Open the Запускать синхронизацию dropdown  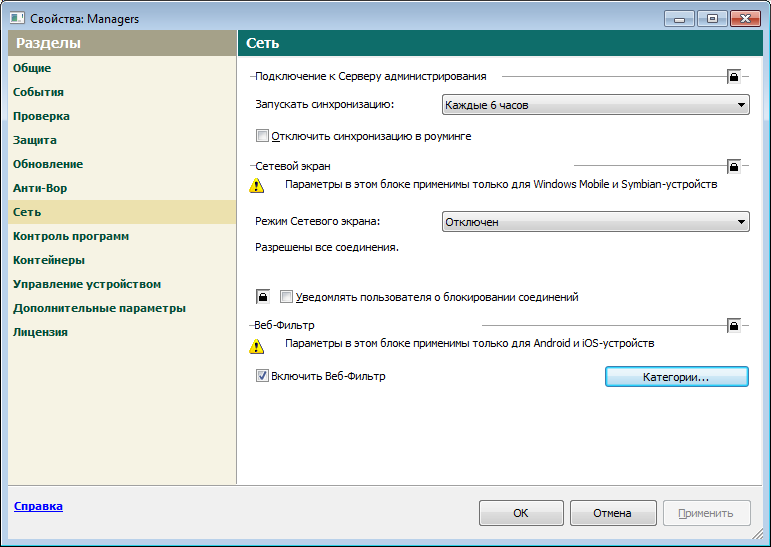click(x=595, y=104)
